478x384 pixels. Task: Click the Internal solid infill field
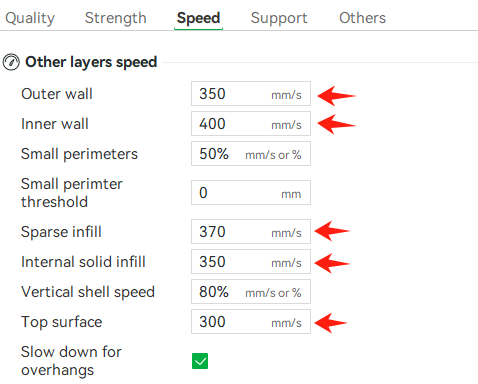pyautogui.click(x=251, y=262)
